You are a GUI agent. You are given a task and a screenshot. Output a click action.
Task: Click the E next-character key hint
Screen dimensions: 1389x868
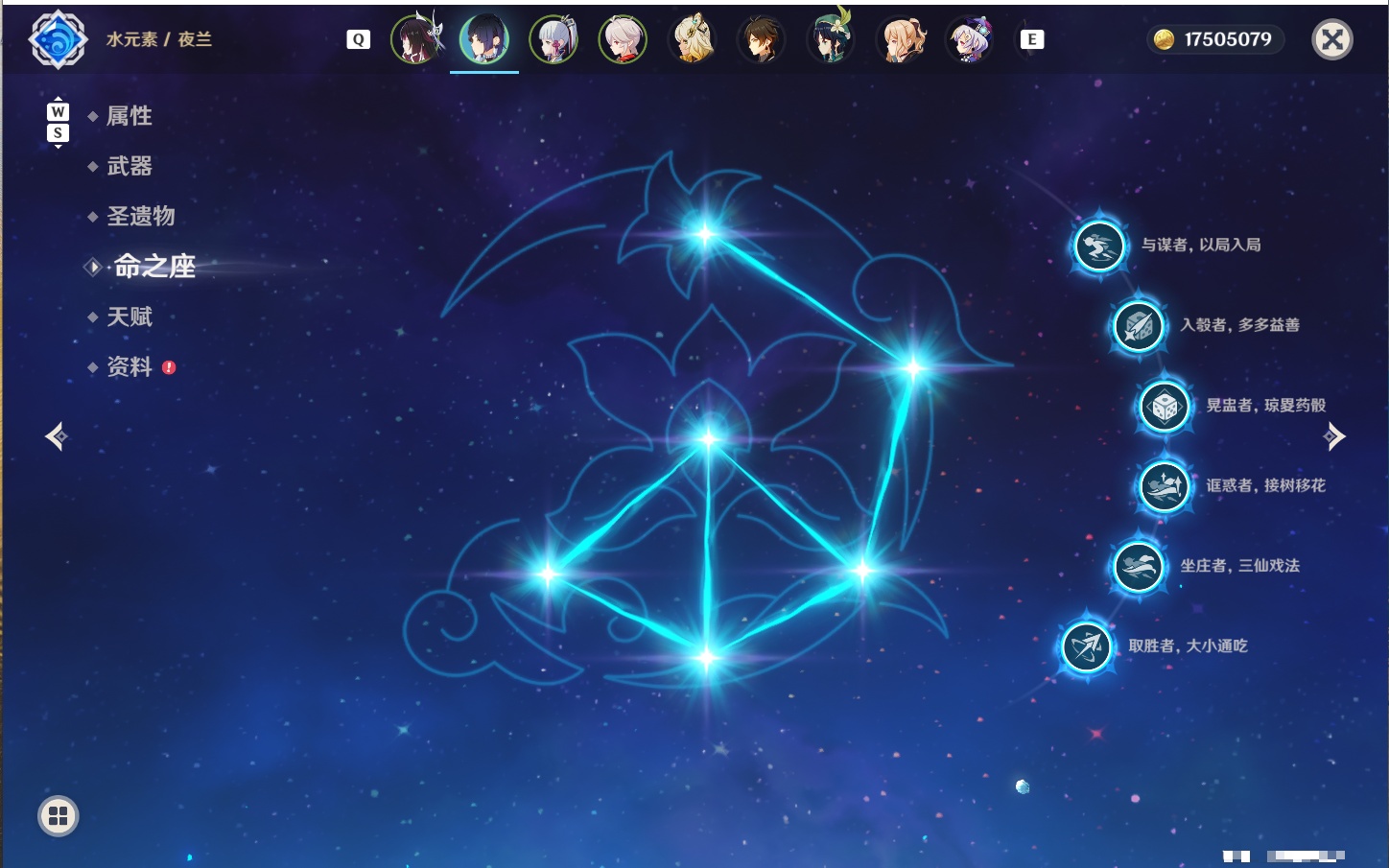point(1032,39)
